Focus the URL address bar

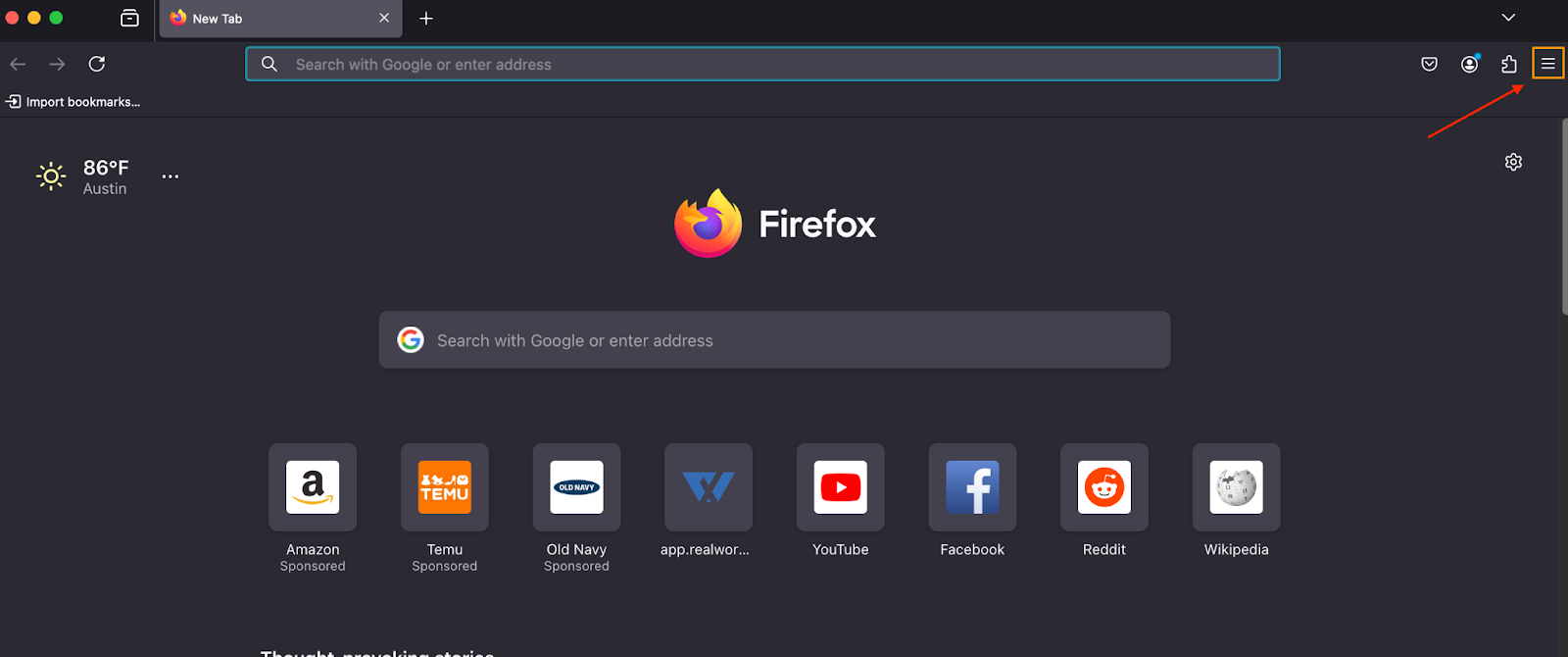point(762,64)
